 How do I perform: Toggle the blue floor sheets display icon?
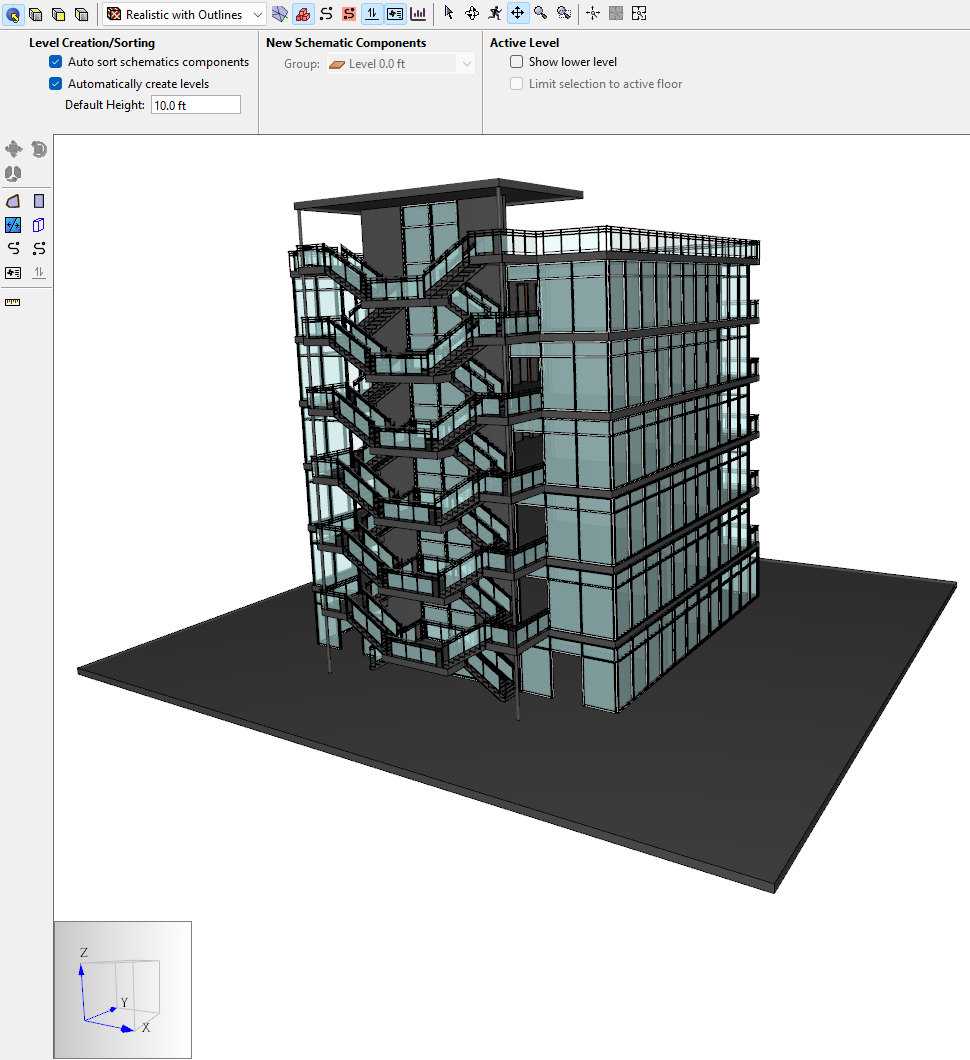[x=280, y=14]
